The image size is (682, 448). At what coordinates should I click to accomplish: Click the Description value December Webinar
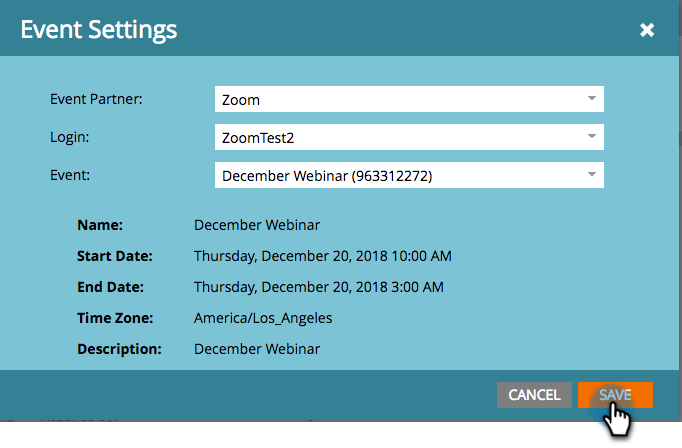[x=257, y=349]
